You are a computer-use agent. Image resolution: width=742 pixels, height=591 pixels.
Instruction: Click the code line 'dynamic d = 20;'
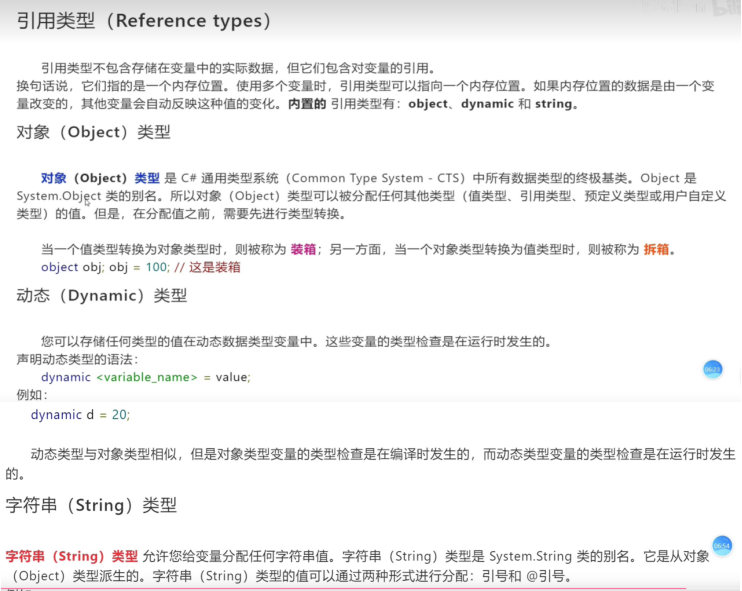[80, 414]
